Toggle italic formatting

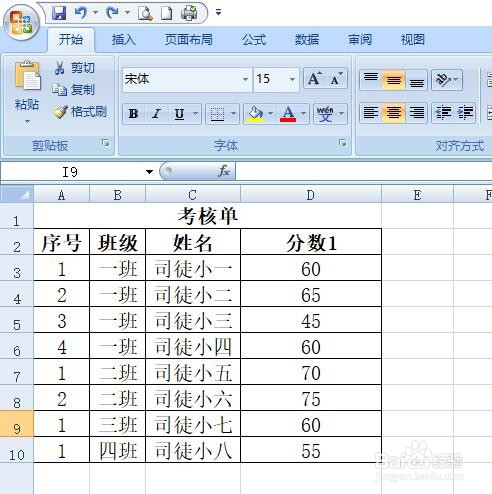click(x=156, y=114)
